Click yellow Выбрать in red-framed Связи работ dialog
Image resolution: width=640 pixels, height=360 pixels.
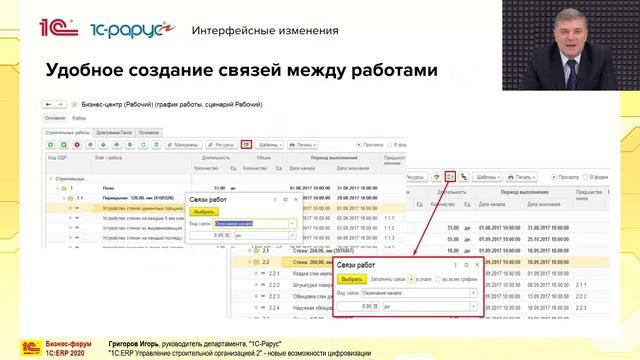[351, 279]
